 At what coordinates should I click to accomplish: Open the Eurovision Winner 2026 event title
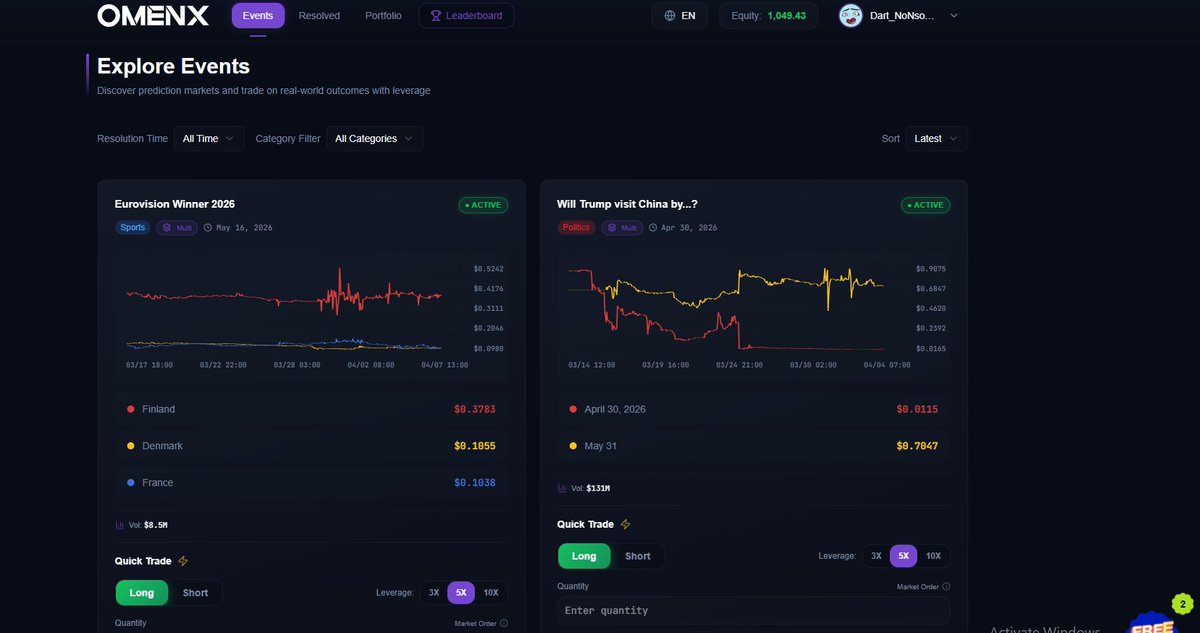(175, 204)
